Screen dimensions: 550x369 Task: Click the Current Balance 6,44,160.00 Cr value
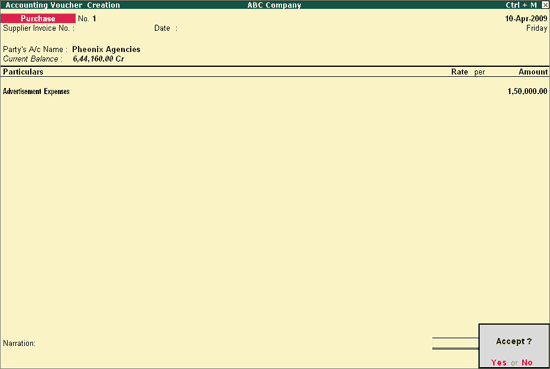pos(98,59)
